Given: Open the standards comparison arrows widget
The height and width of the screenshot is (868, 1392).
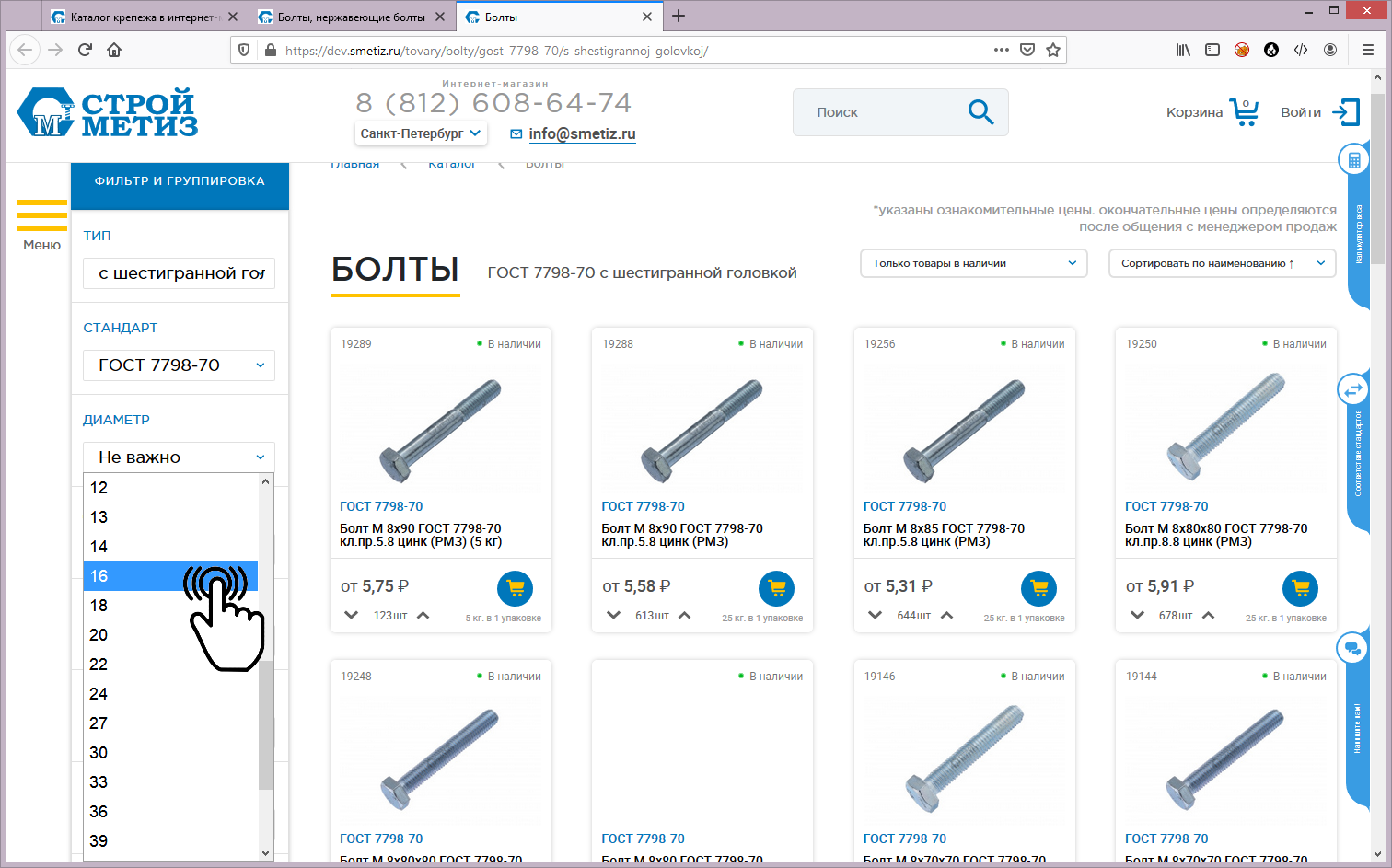Looking at the screenshot, I should click(1352, 390).
